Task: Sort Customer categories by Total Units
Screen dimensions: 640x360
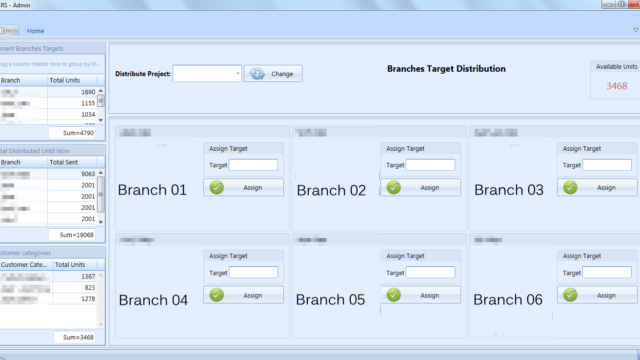Action: 75,265
